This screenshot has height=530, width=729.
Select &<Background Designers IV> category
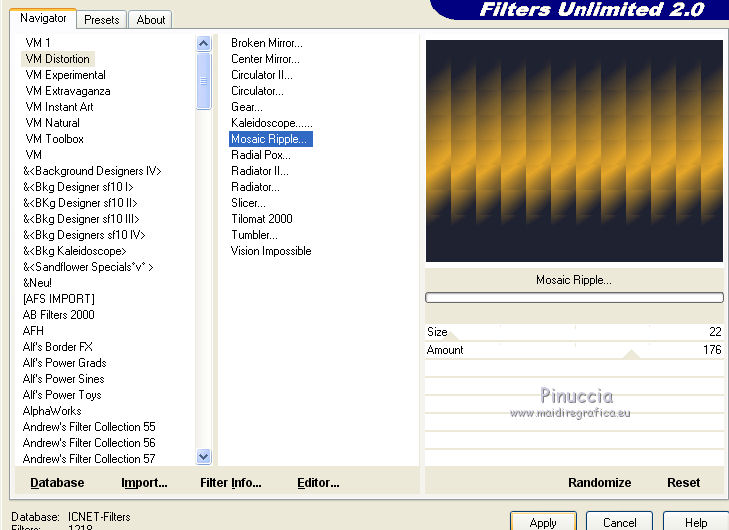[92, 171]
